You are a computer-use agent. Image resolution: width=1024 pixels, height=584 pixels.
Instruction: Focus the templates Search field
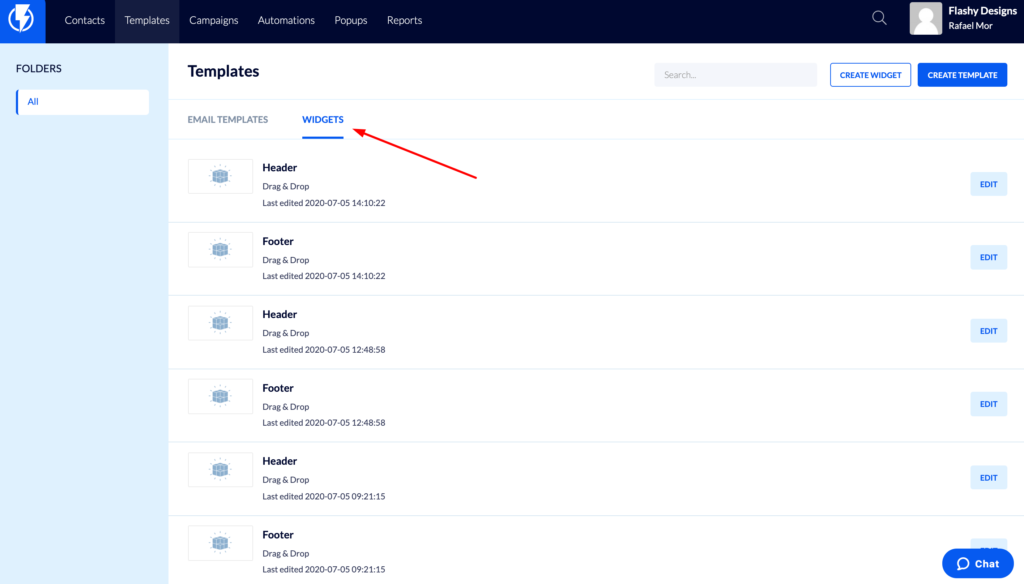pos(735,75)
